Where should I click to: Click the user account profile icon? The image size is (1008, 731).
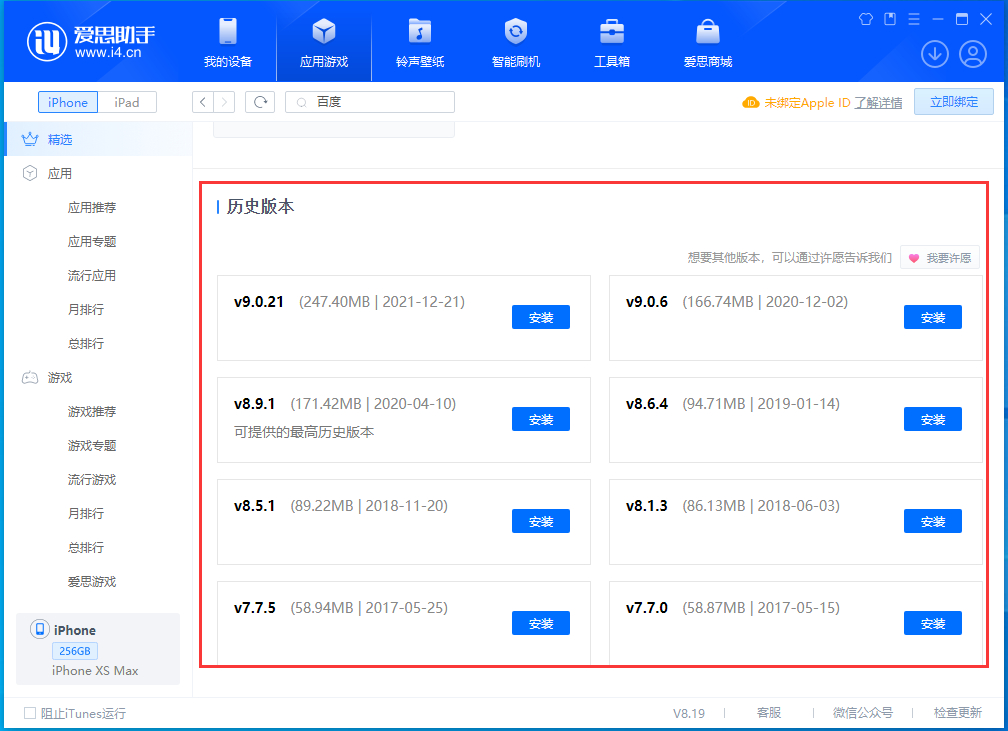973,54
